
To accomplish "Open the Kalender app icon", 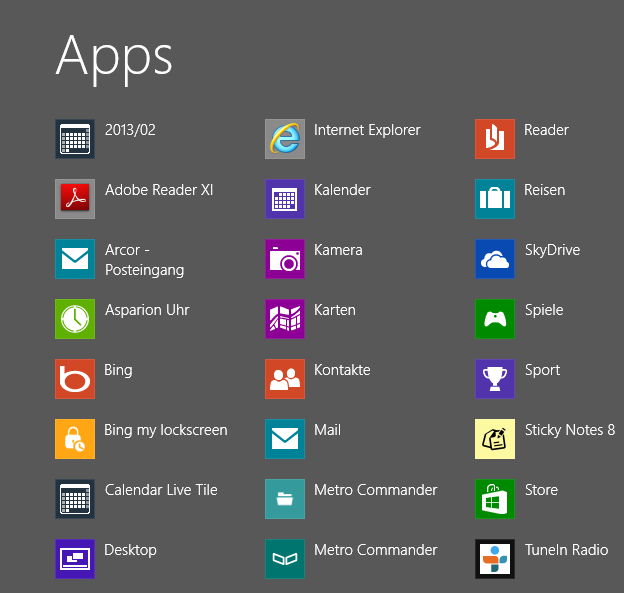I will [285, 199].
